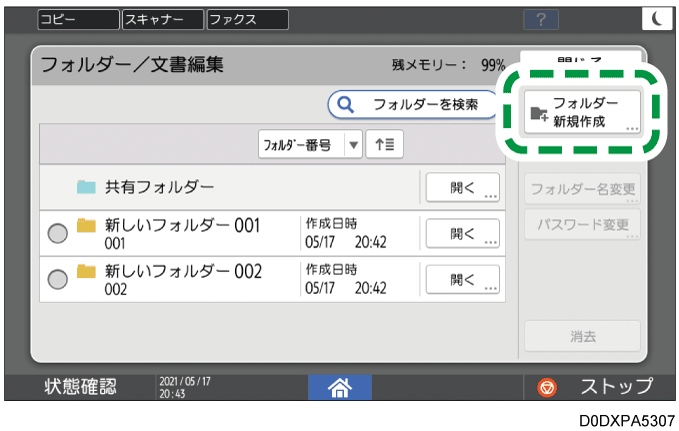
Task: Open the フォルダー番号 sort dropdown
Action: point(310,144)
